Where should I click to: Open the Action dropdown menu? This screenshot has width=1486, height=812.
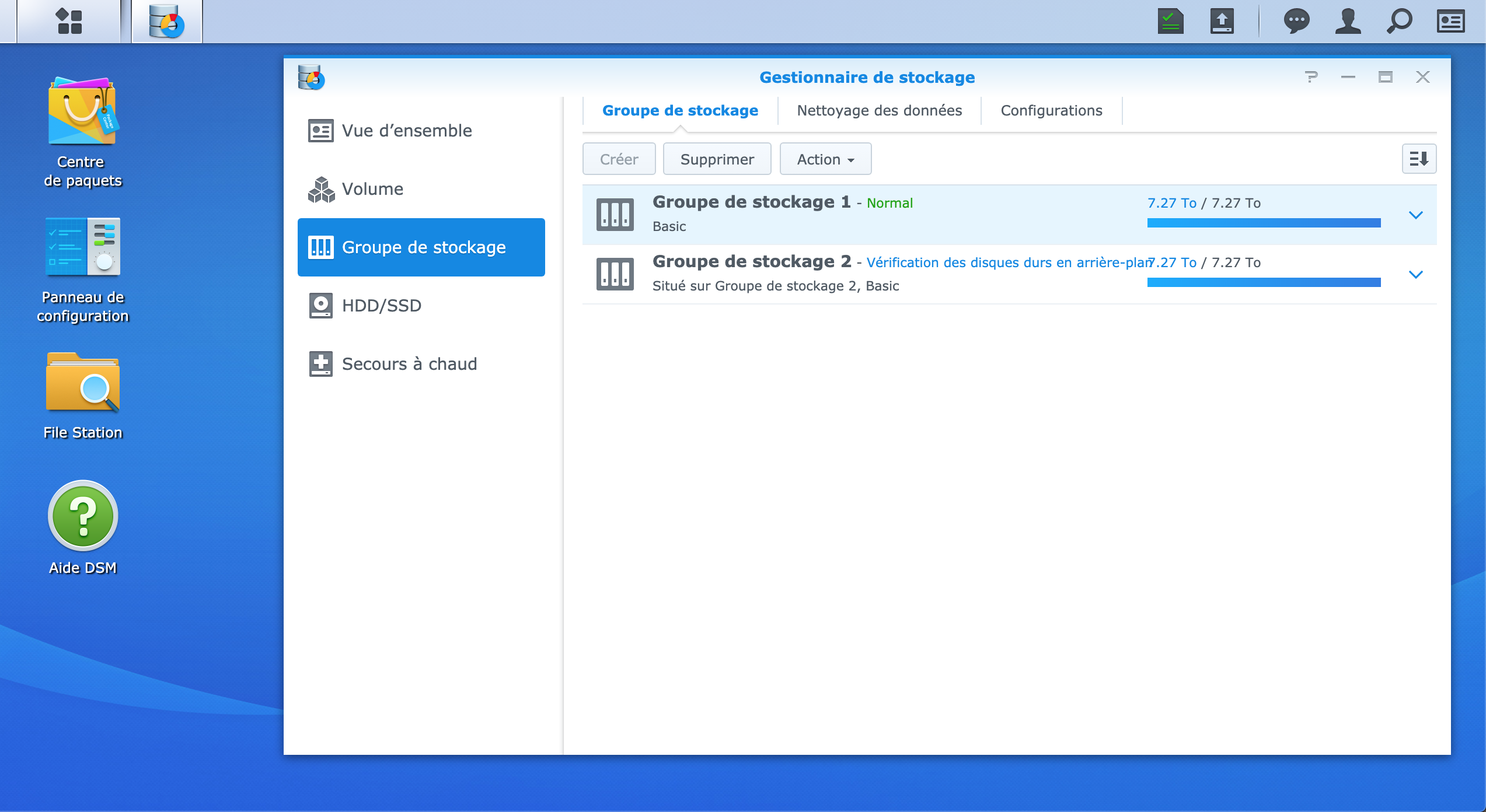coord(825,159)
